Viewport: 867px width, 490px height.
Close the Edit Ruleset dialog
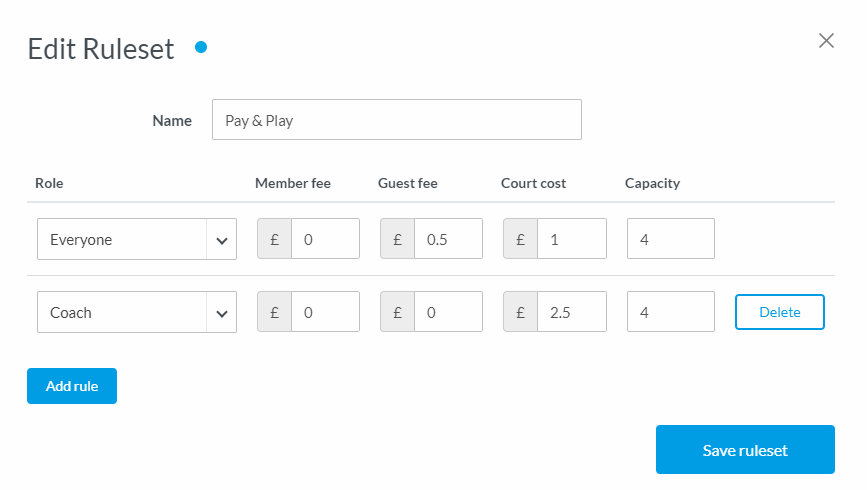[x=826, y=41]
